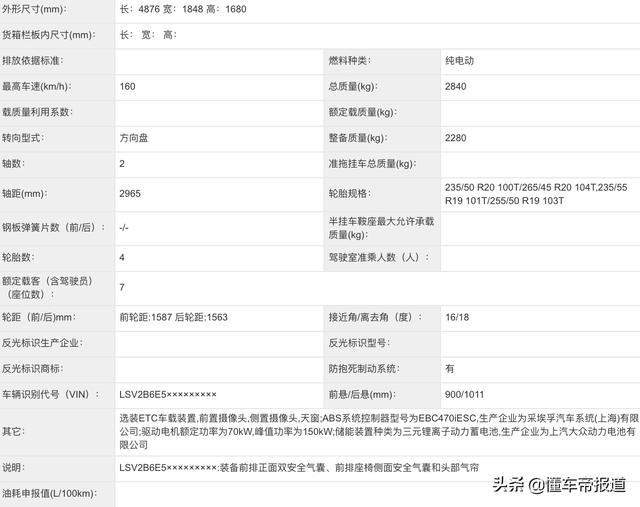The width and height of the screenshot is (640, 507).
Task: Click the 轴距(mm) label
Action: coord(25,193)
